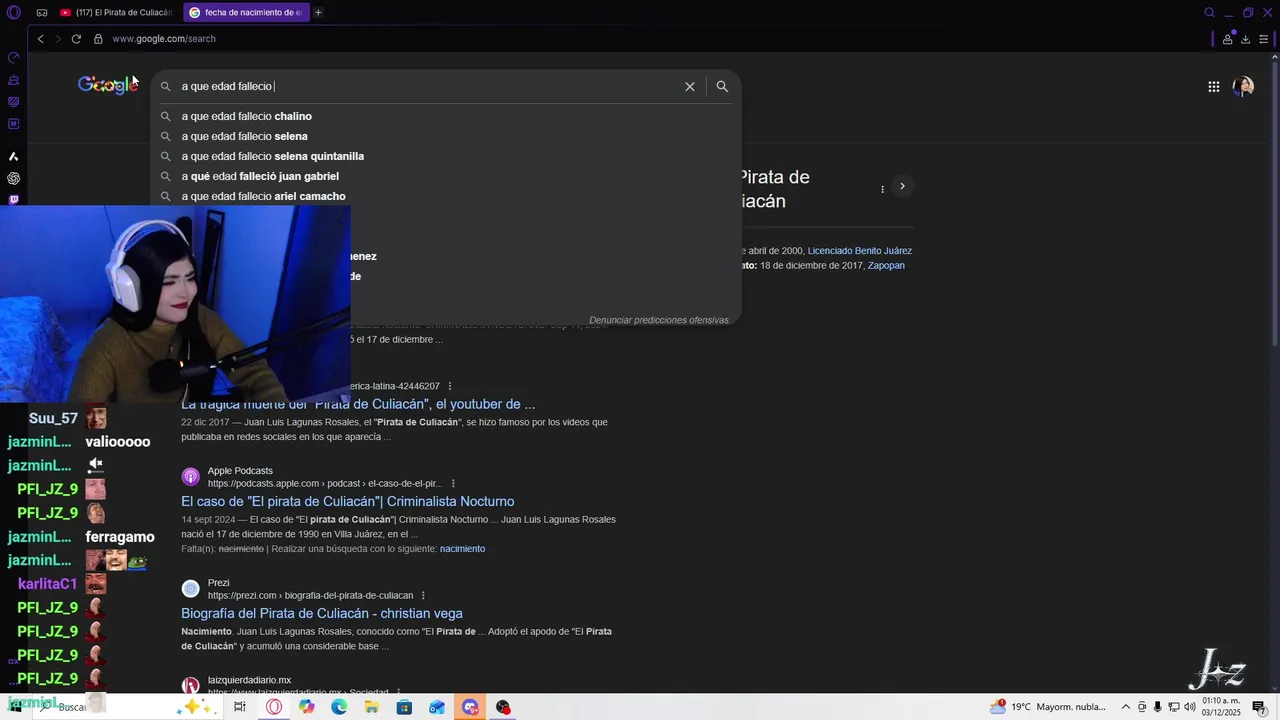The image size is (1280, 720).
Task: Open options for Apple Podcasts result
Action: click(453, 484)
